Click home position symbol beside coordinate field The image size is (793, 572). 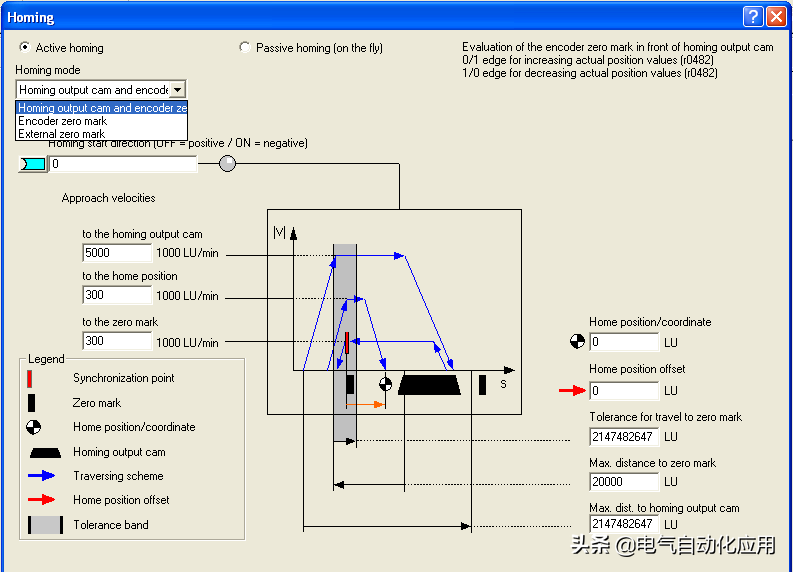point(577,341)
